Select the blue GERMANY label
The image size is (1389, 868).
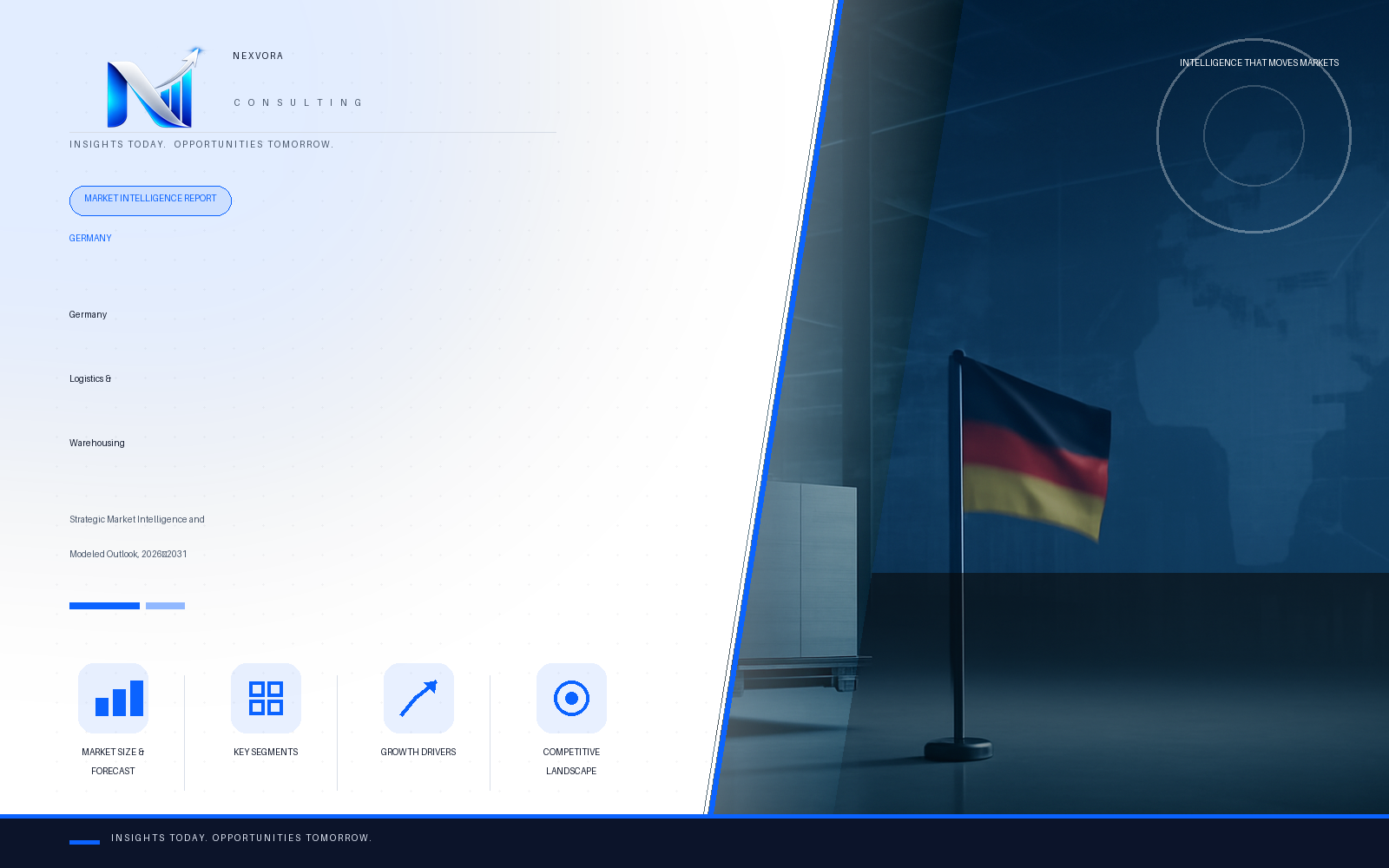[90, 238]
